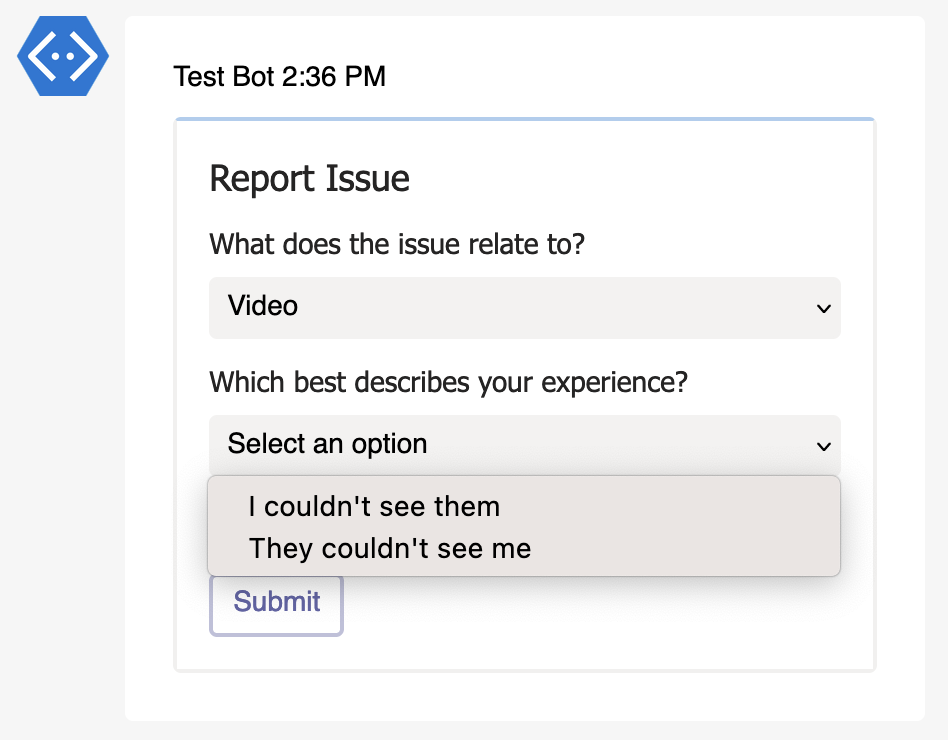
Task: Collapse the open options list via its chevron
Action: [x=823, y=447]
